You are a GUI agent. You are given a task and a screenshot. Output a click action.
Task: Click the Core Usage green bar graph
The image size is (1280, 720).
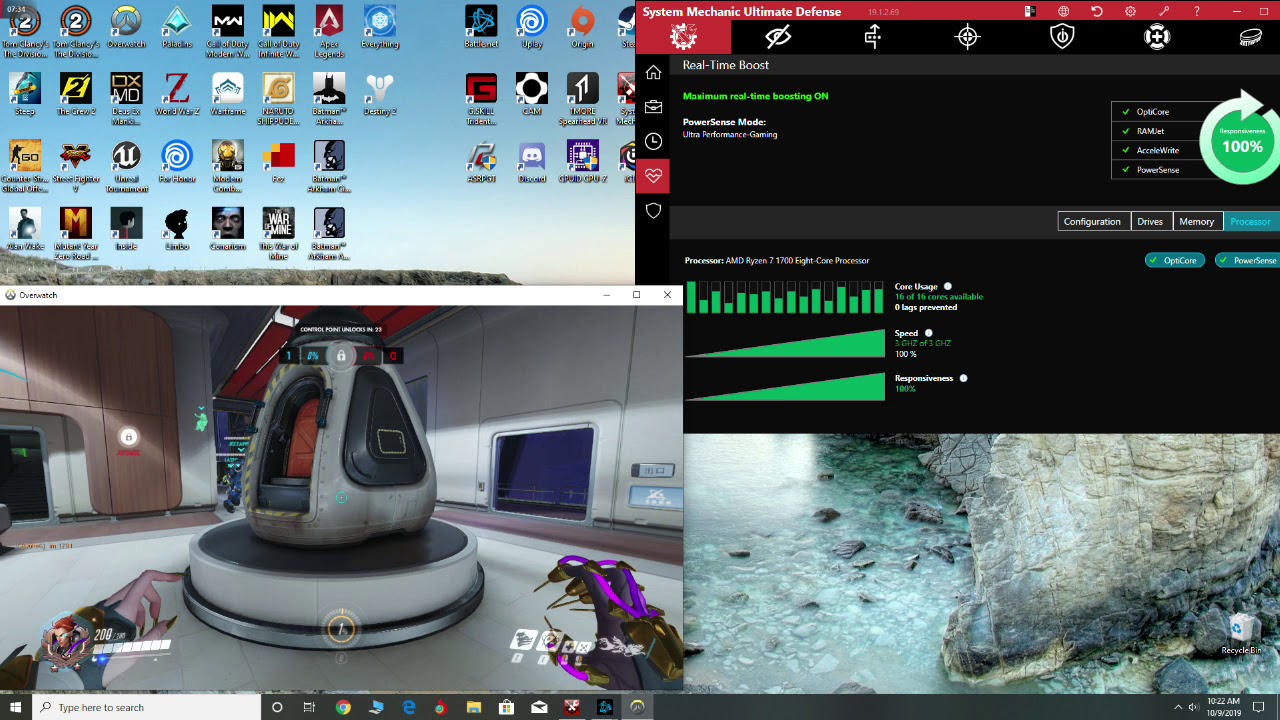[x=785, y=297]
